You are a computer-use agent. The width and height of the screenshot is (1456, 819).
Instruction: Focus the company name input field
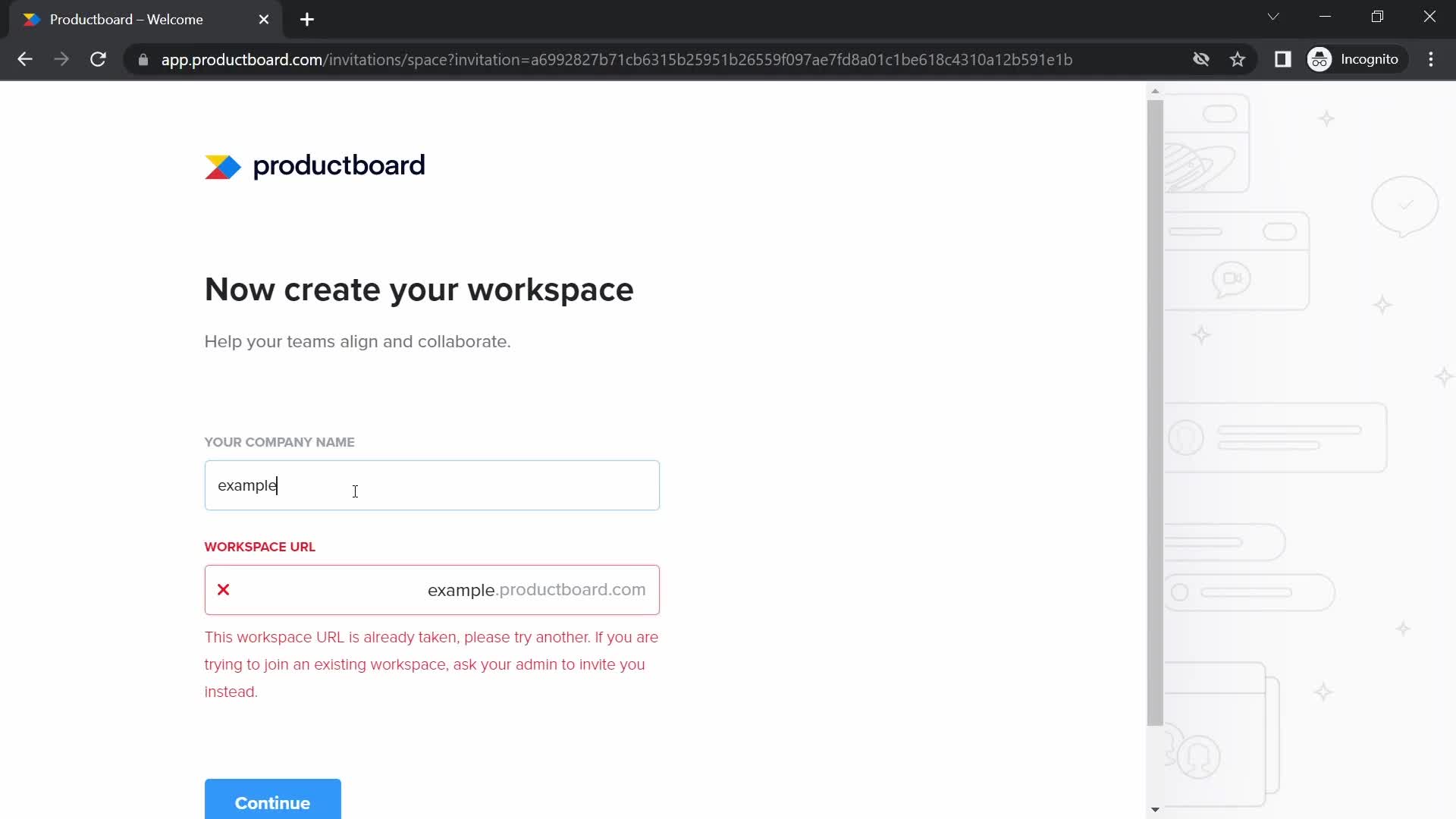click(432, 485)
